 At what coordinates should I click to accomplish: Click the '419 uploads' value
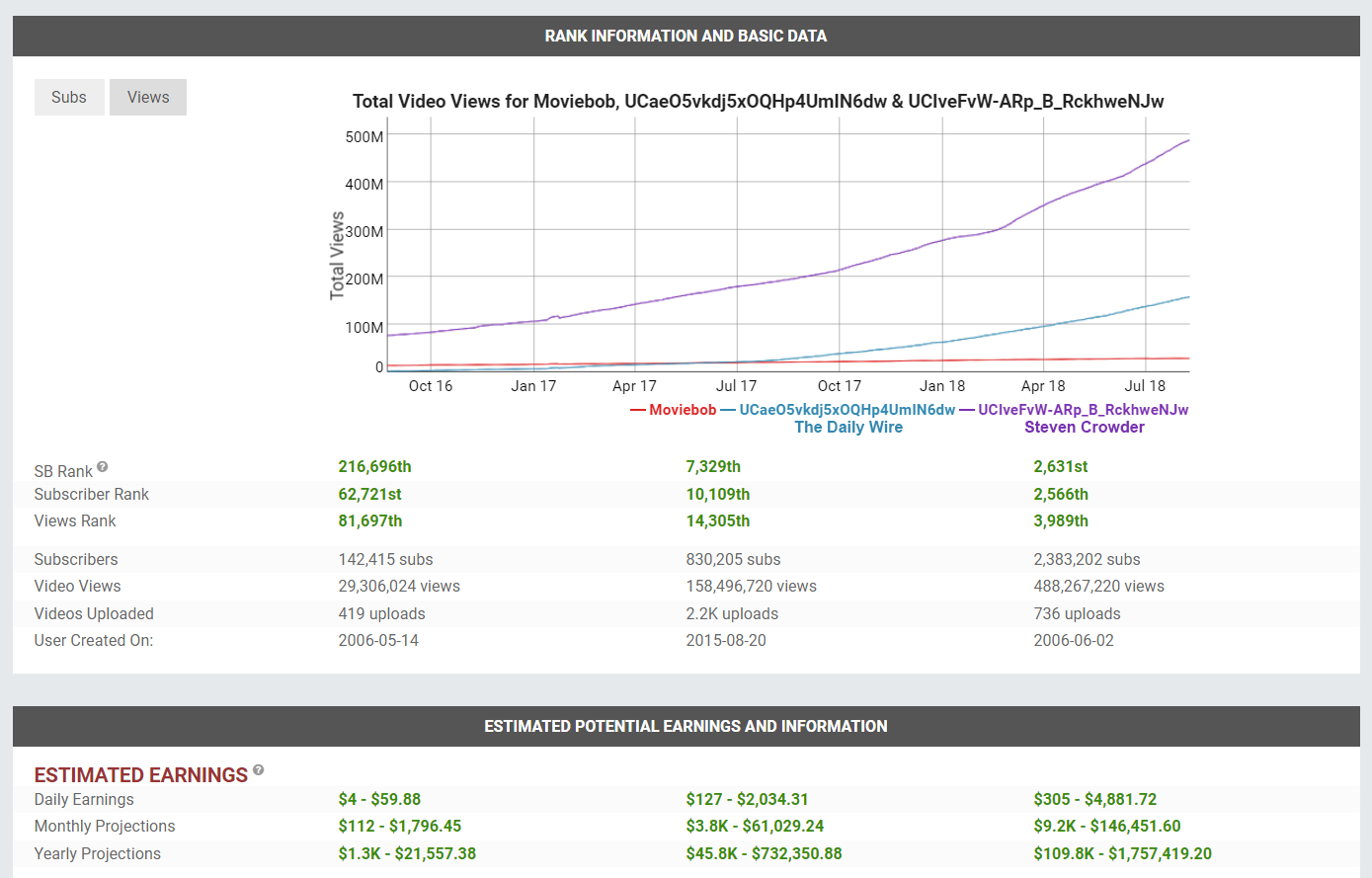(x=381, y=613)
